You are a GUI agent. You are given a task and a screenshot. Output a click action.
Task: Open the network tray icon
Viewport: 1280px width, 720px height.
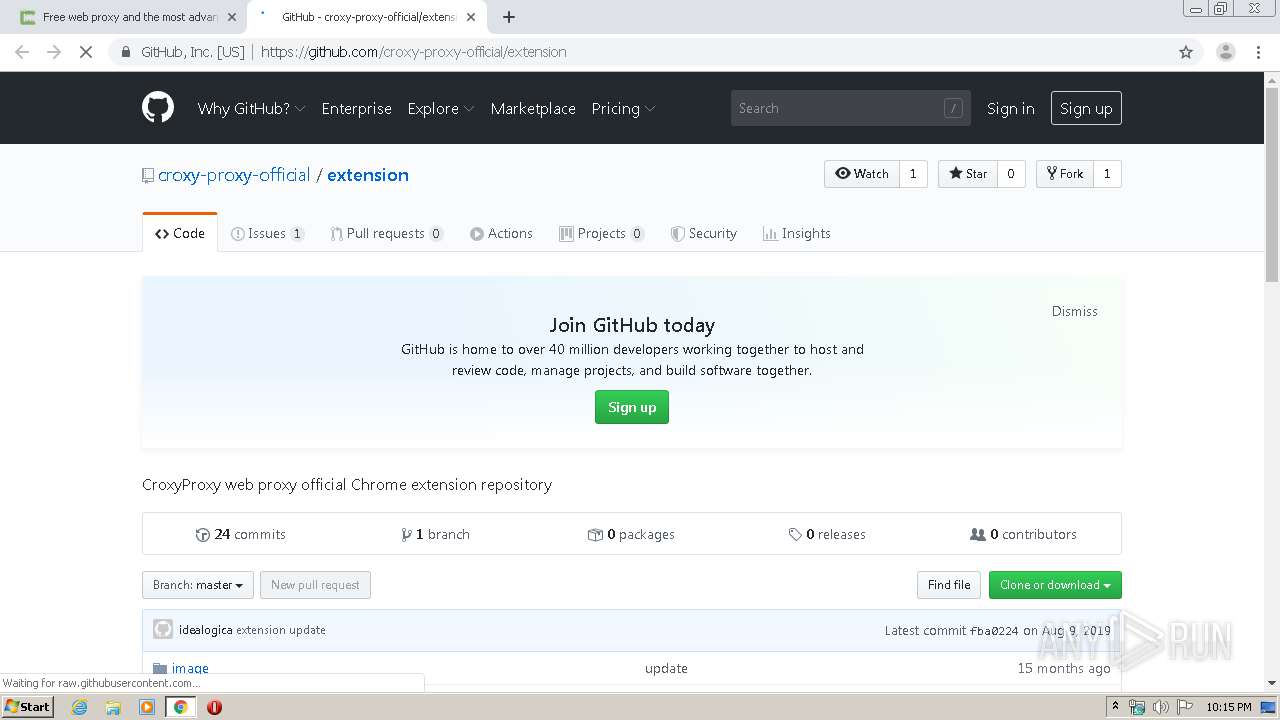point(1137,707)
